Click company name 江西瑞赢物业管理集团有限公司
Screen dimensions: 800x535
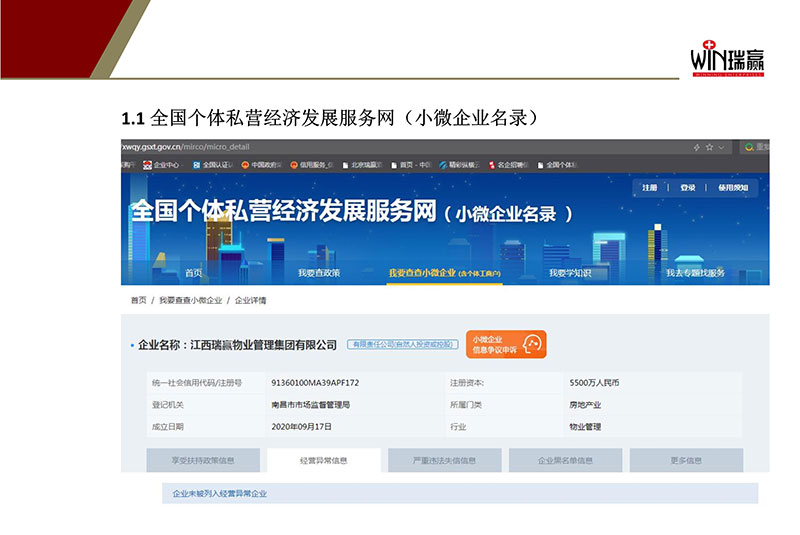pos(263,345)
